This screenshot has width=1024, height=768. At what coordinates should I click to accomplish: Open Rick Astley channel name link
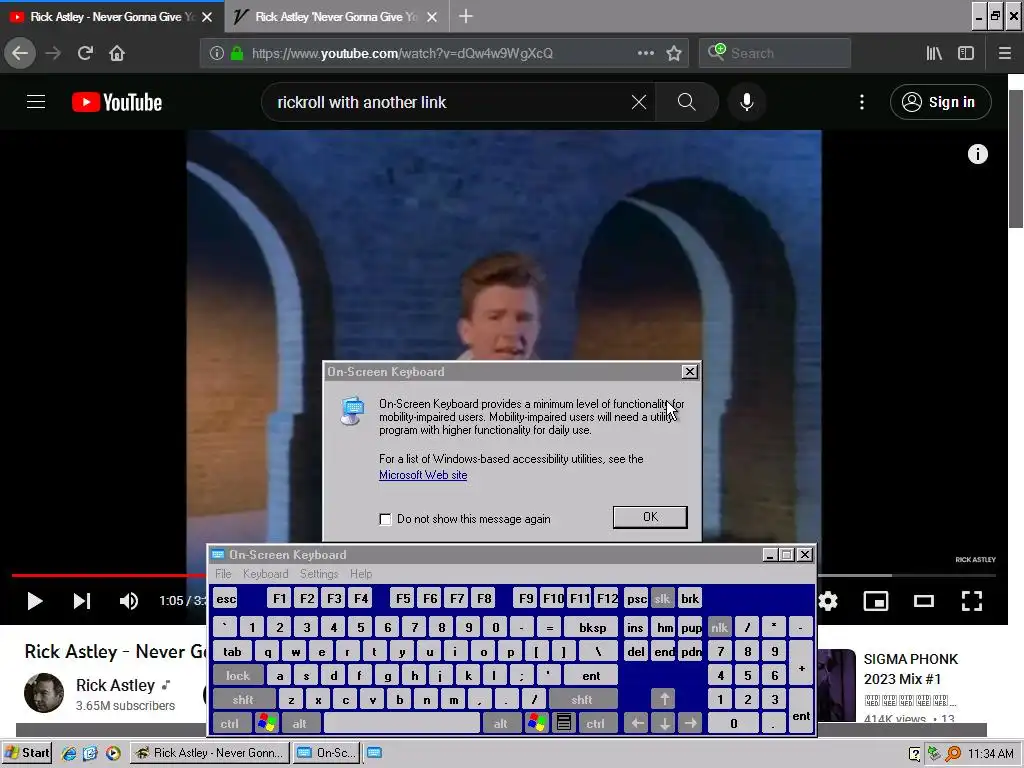115,685
